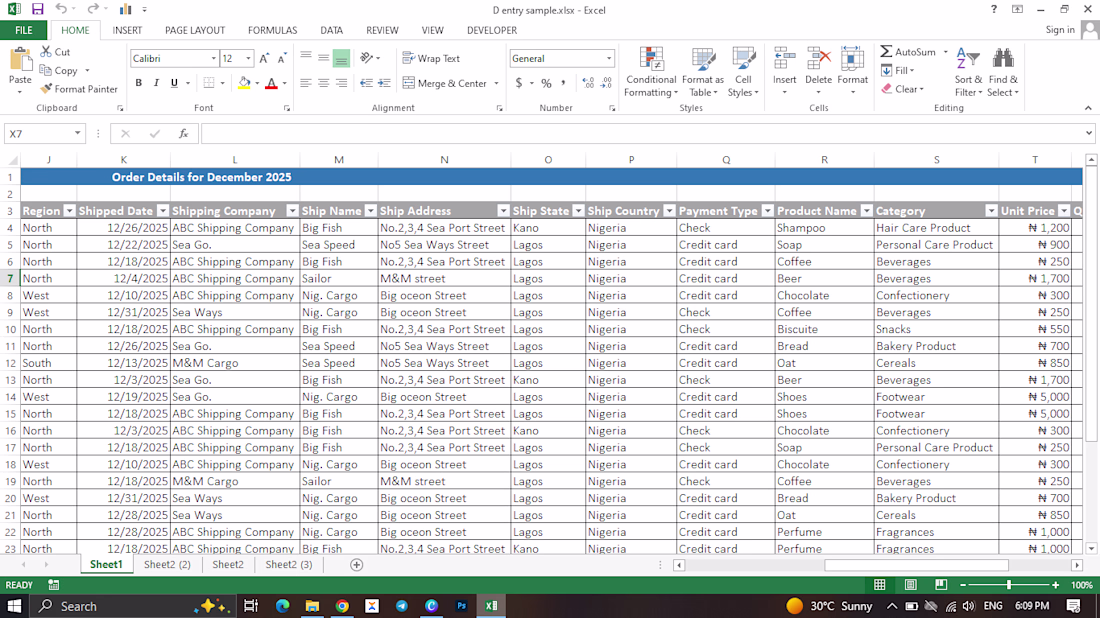
Task: Apply percent style format
Action: [546, 83]
